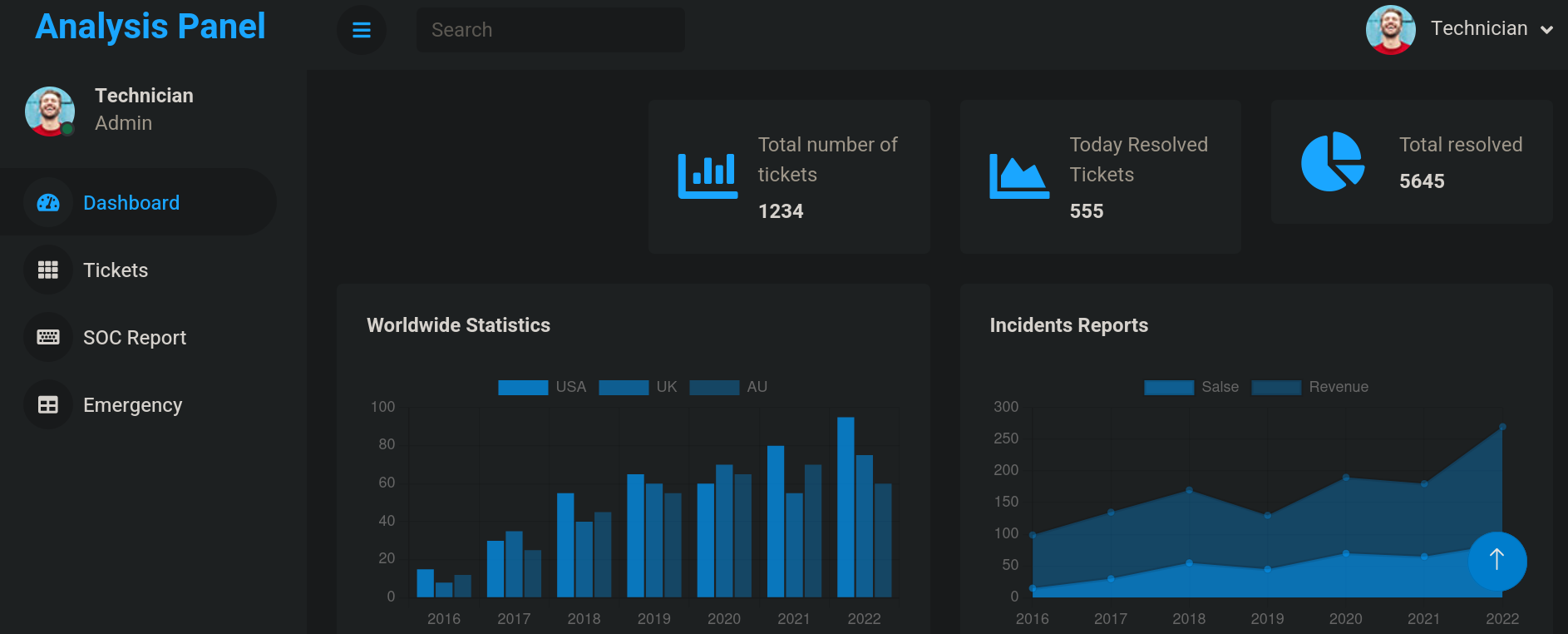The width and height of the screenshot is (1568, 634).
Task: Focus the Search input field
Action: tap(550, 30)
